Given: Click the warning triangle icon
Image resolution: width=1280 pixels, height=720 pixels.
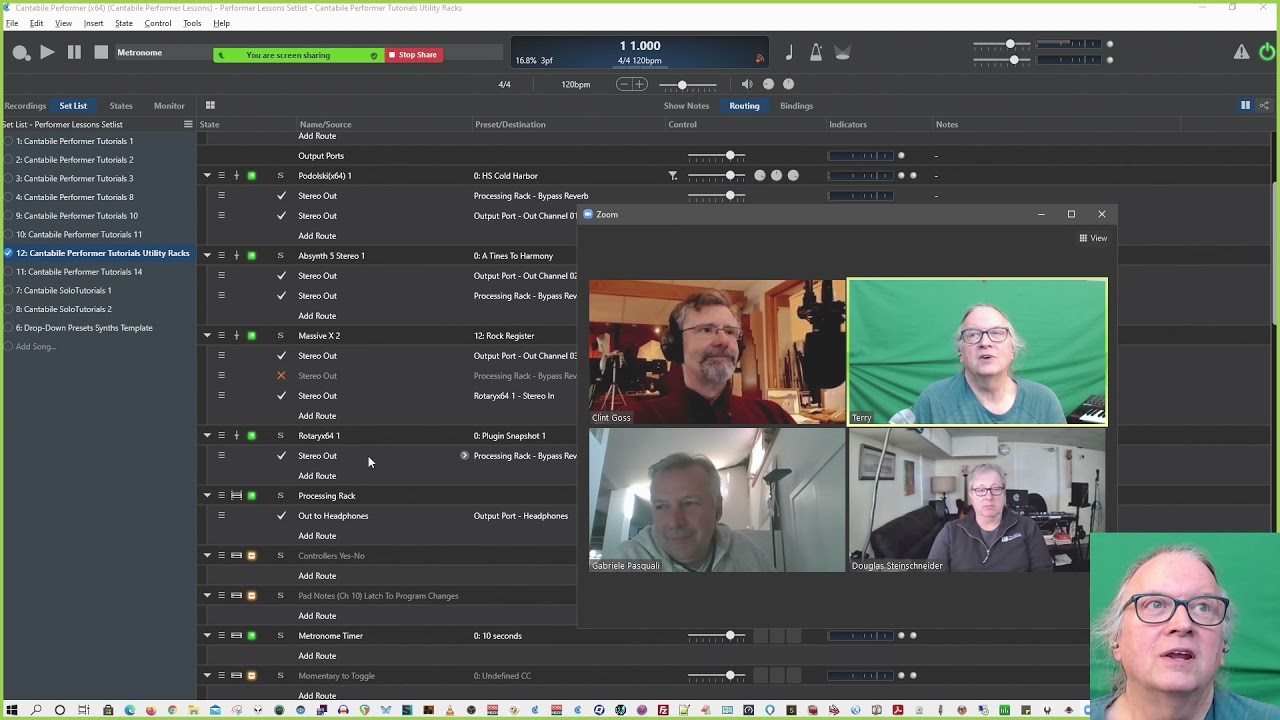Looking at the screenshot, I should click(1241, 52).
